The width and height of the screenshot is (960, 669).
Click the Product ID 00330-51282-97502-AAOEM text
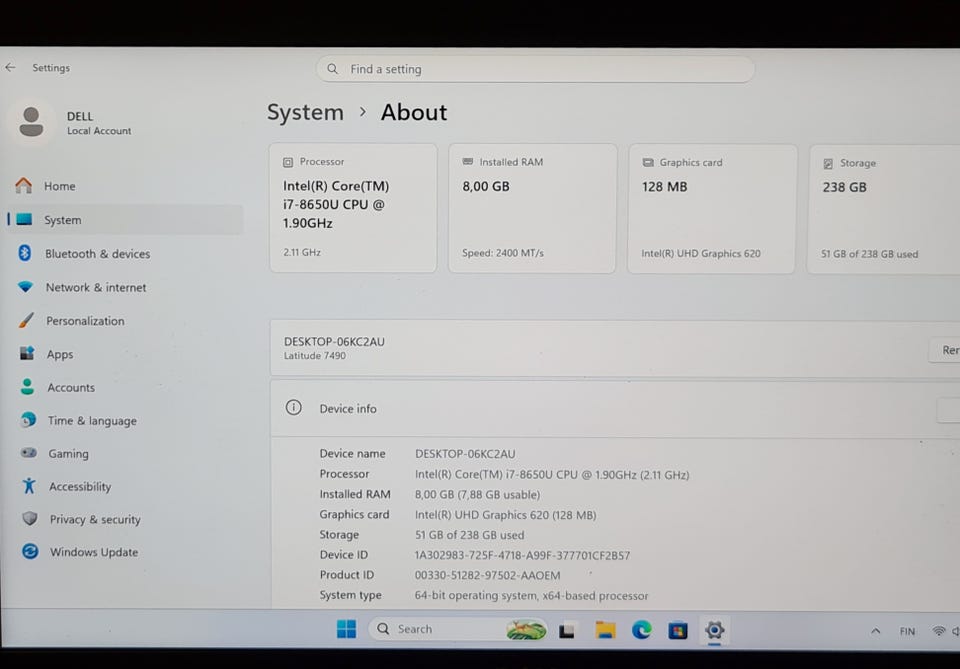click(487, 575)
